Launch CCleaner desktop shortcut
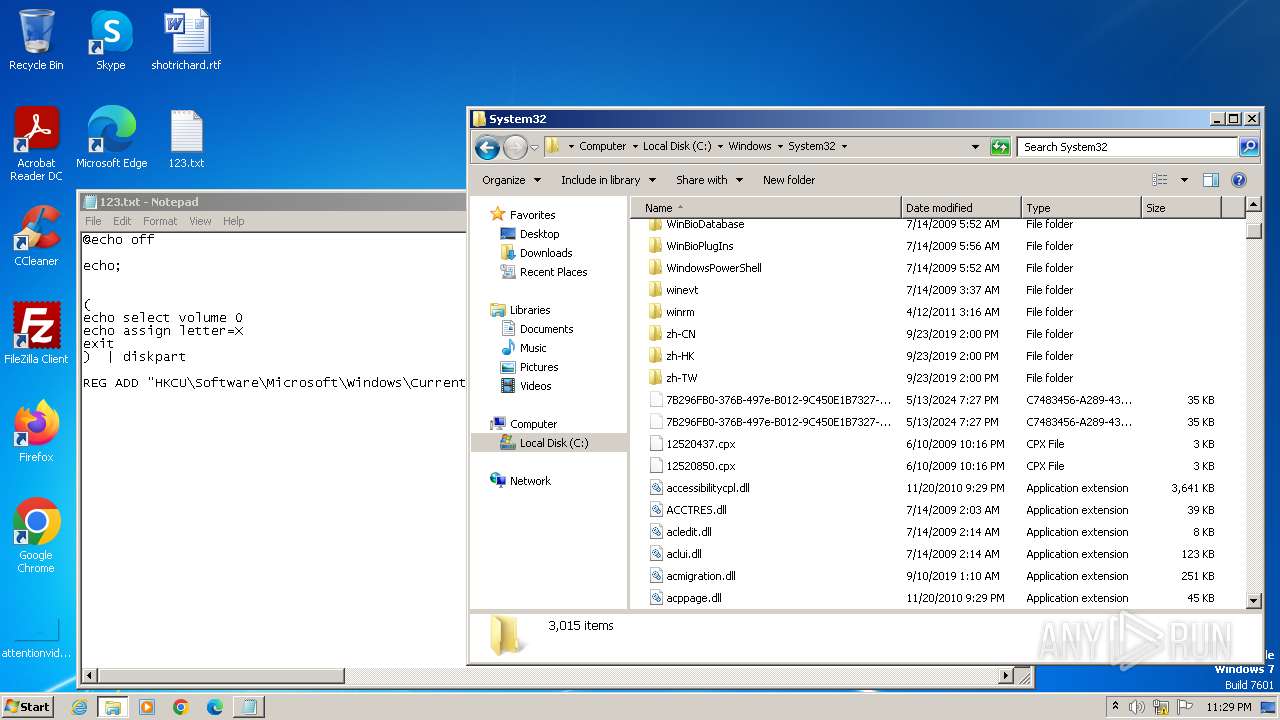The image size is (1280, 720). [x=36, y=236]
